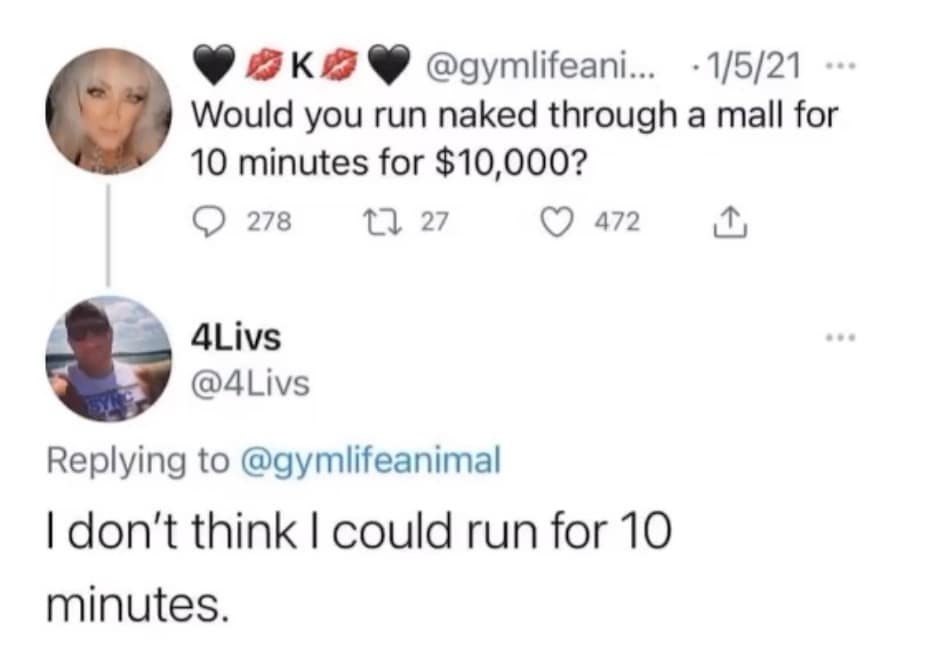926x660 pixels.
Task: Click the 1/5/21 tweet date
Action: [x=751, y=70]
